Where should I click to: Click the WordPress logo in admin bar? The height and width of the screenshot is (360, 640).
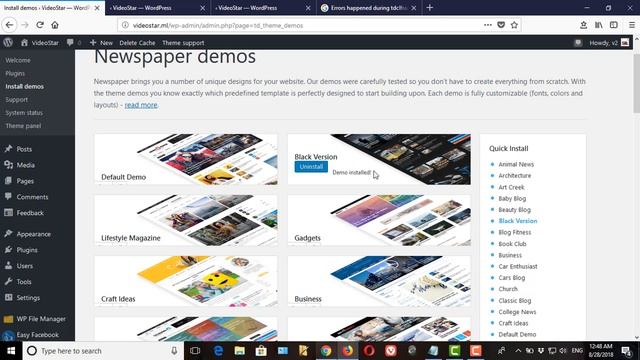coord(8,42)
